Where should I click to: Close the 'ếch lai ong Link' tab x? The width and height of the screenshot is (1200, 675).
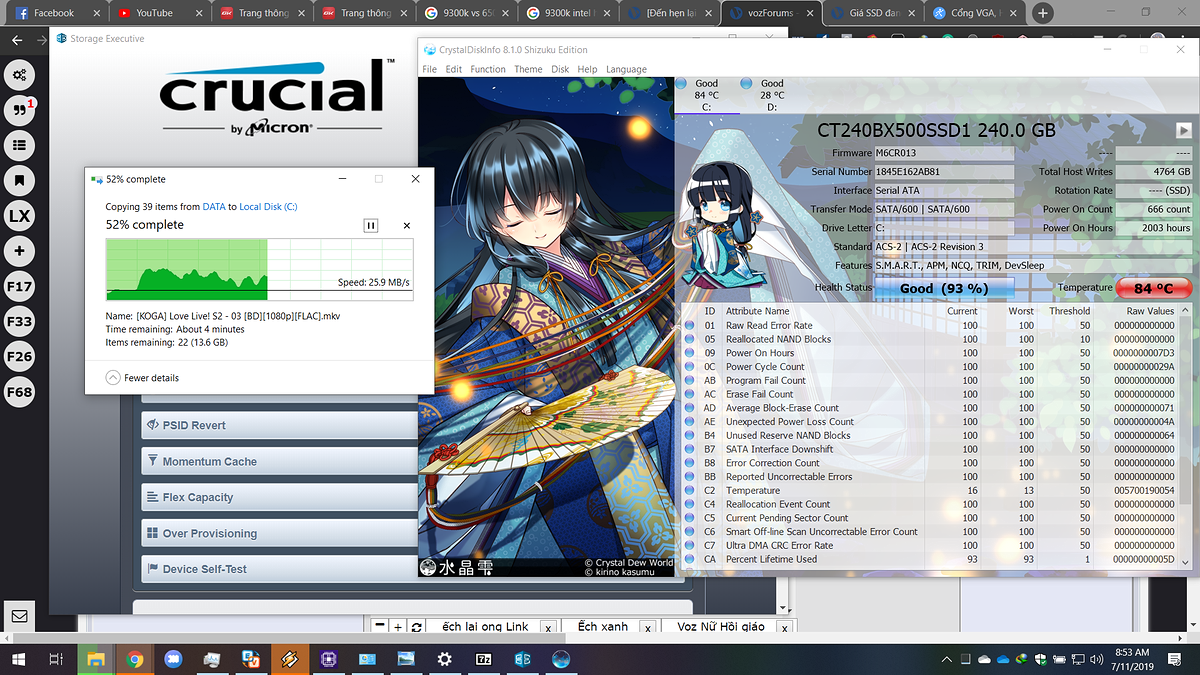point(547,628)
